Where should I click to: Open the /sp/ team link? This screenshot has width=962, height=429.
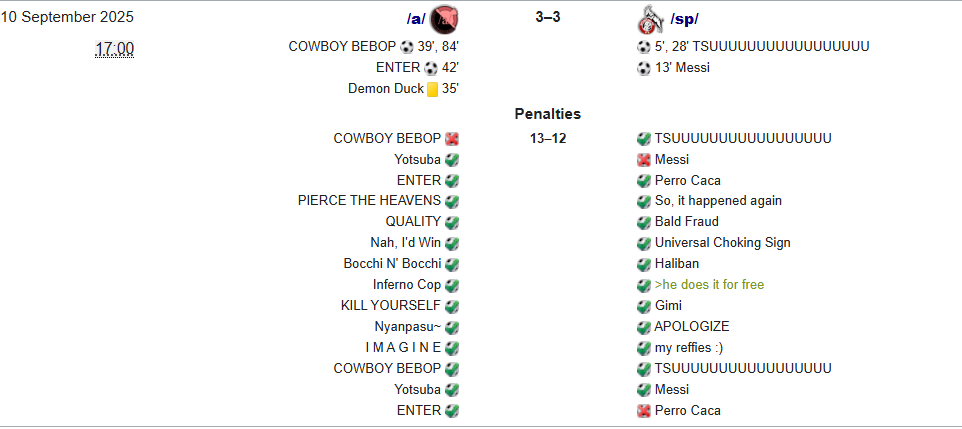pyautogui.click(x=685, y=20)
